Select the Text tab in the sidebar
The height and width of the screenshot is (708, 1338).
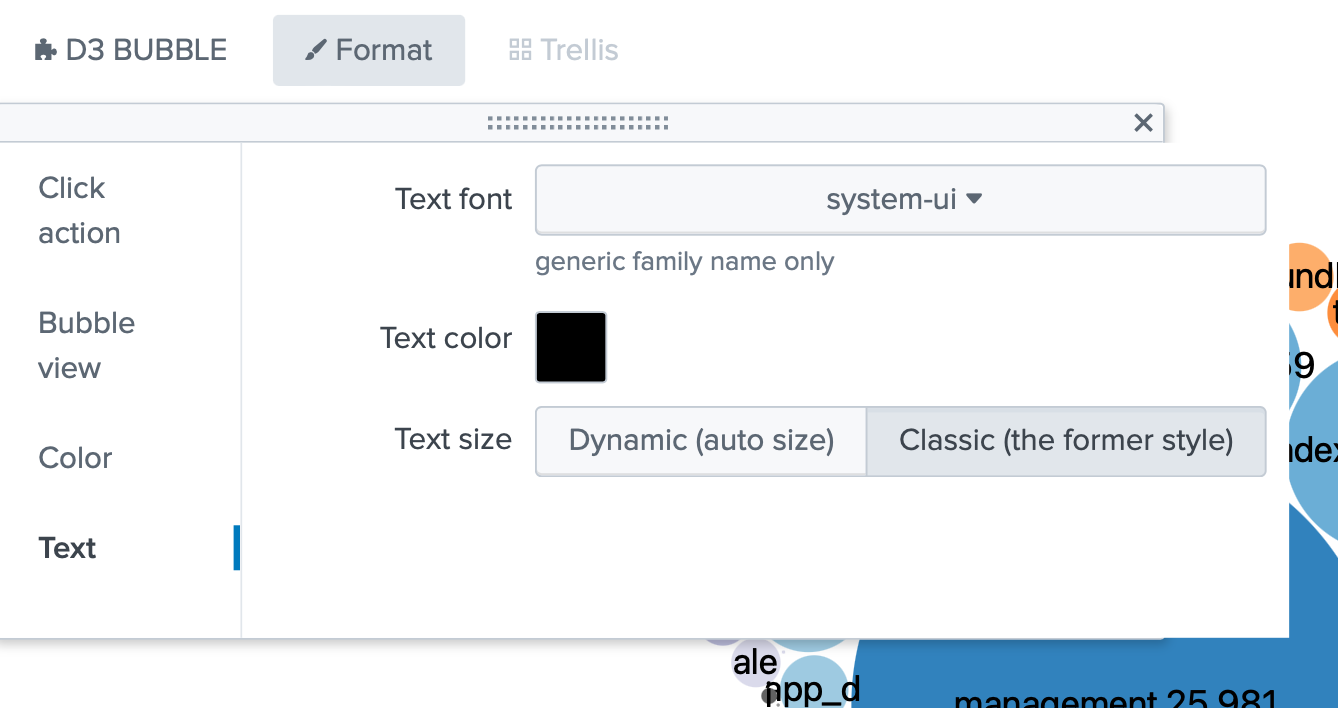point(68,548)
